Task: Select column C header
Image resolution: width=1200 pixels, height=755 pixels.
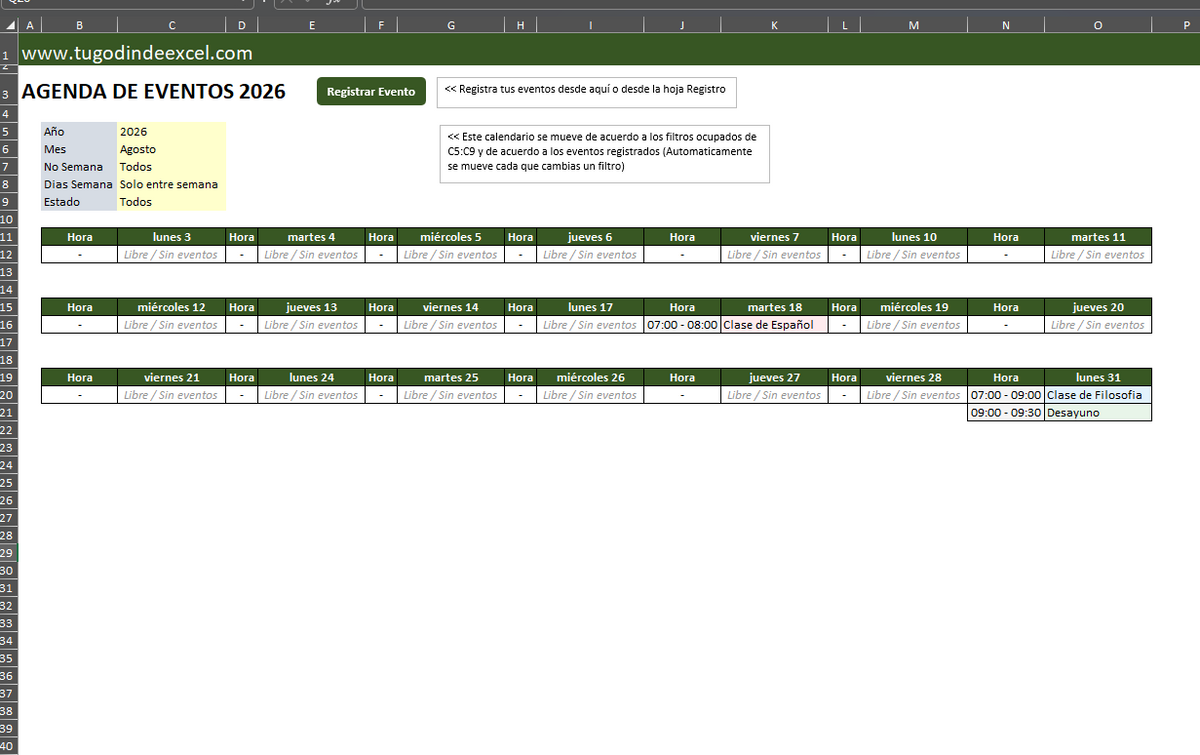Action: tap(172, 26)
